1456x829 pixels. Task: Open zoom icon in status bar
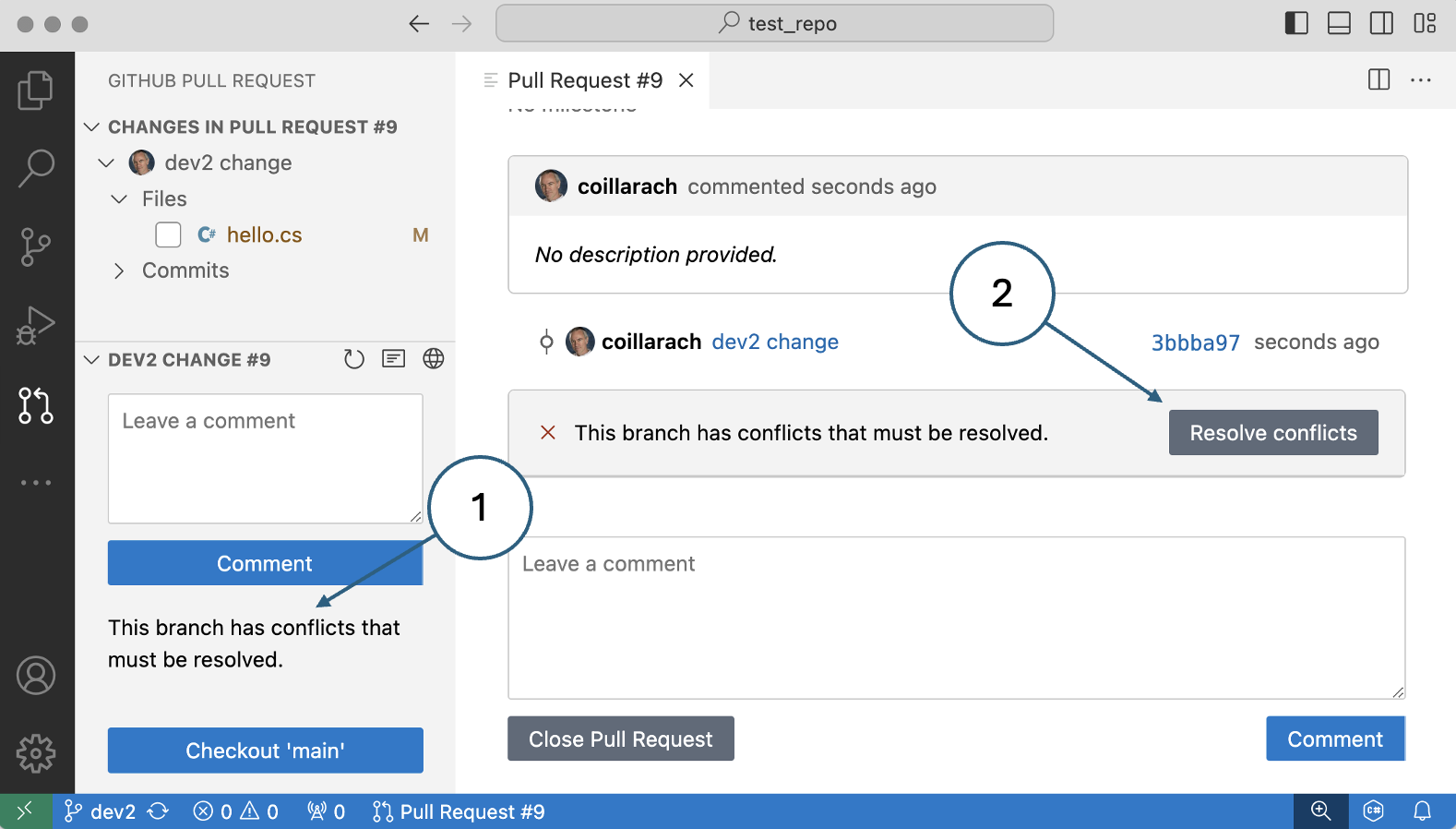point(1320,811)
